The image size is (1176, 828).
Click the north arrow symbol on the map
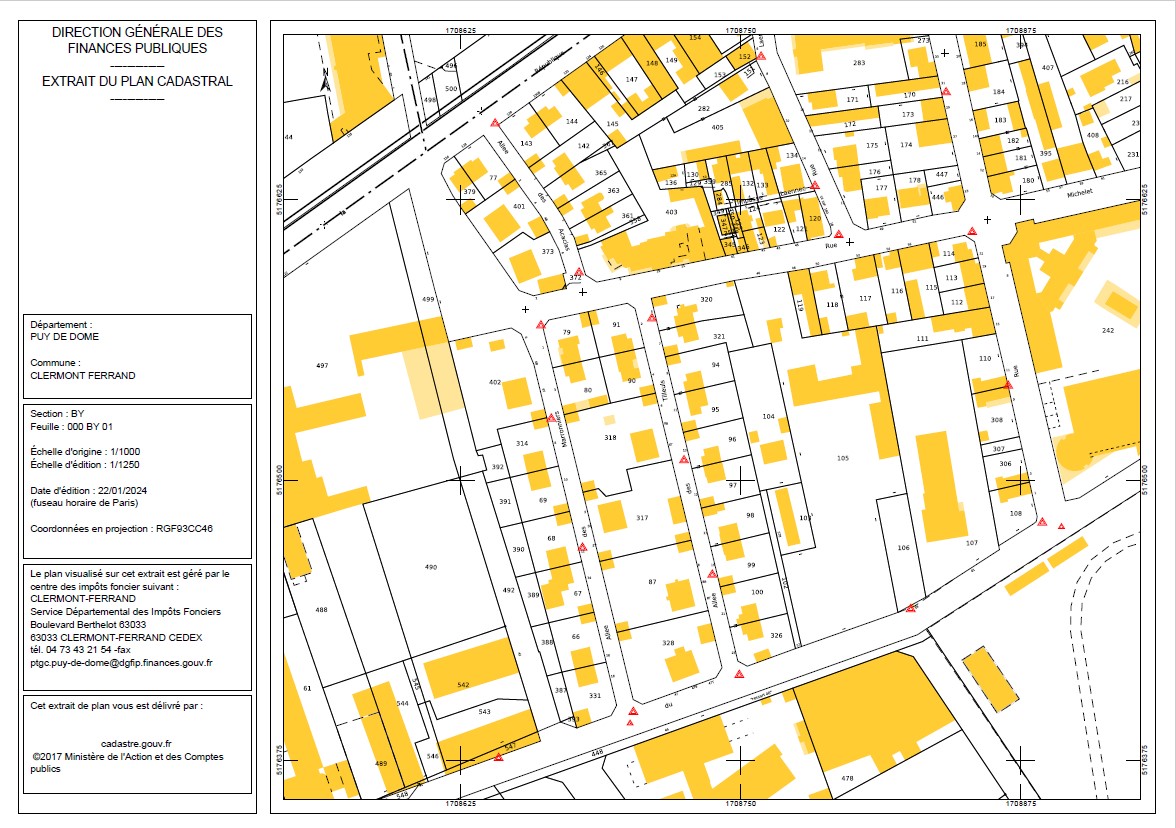(326, 80)
